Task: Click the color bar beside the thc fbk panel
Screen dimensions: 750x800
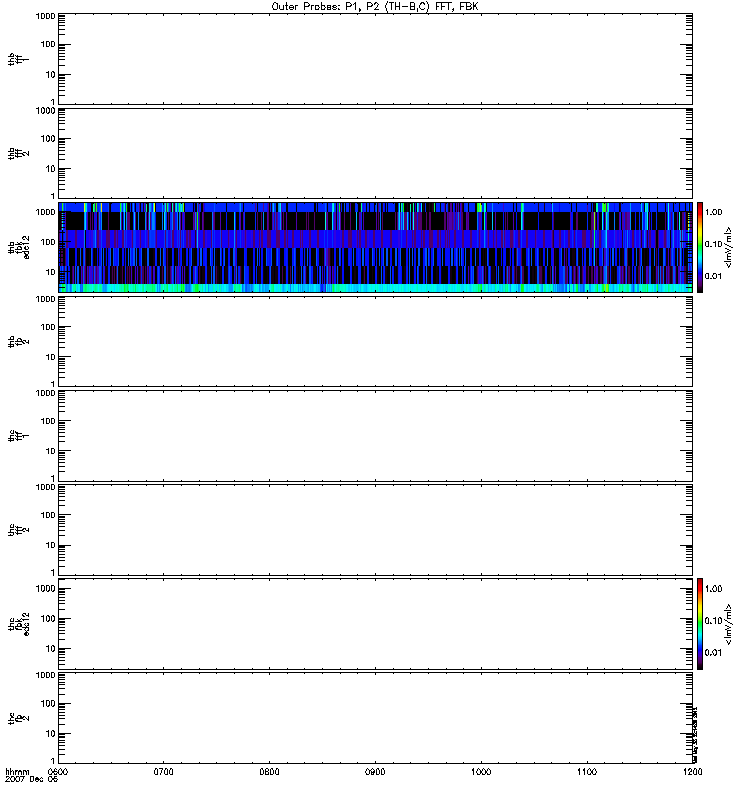Action: 700,624
